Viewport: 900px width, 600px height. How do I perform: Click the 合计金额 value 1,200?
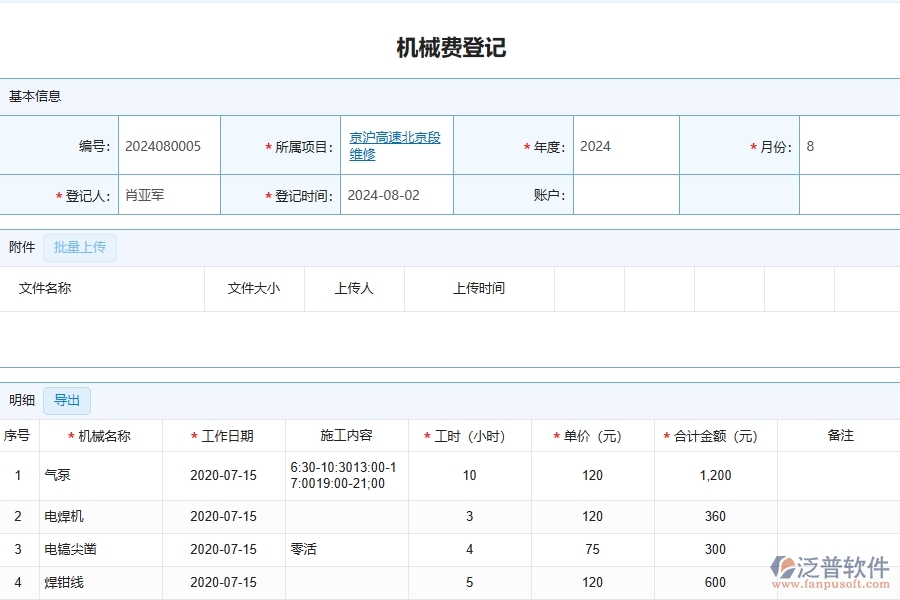click(714, 475)
